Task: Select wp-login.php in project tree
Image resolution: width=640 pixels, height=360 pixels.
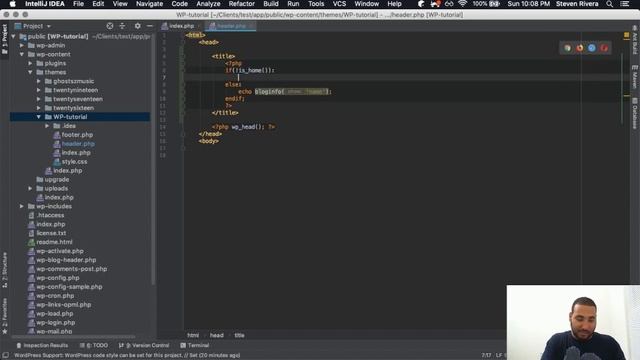Action: [56, 322]
